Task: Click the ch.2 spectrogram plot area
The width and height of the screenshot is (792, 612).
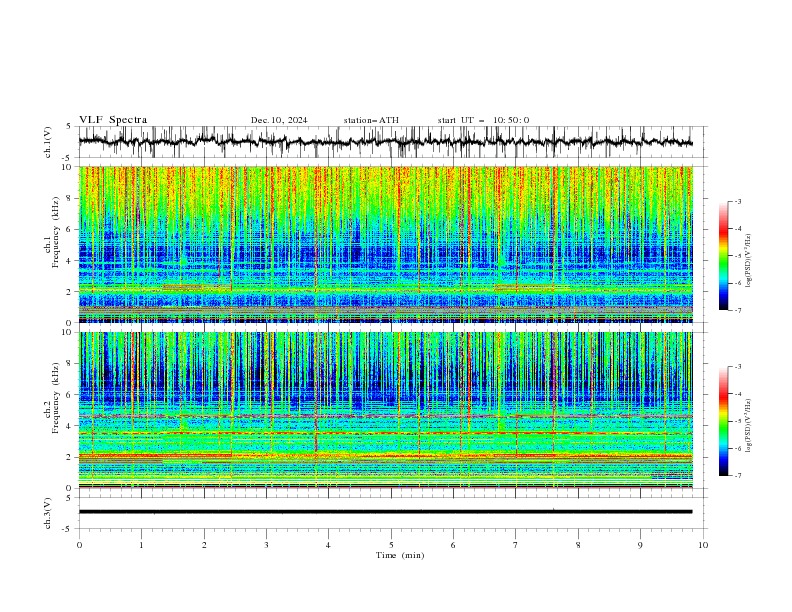Action: click(x=386, y=410)
